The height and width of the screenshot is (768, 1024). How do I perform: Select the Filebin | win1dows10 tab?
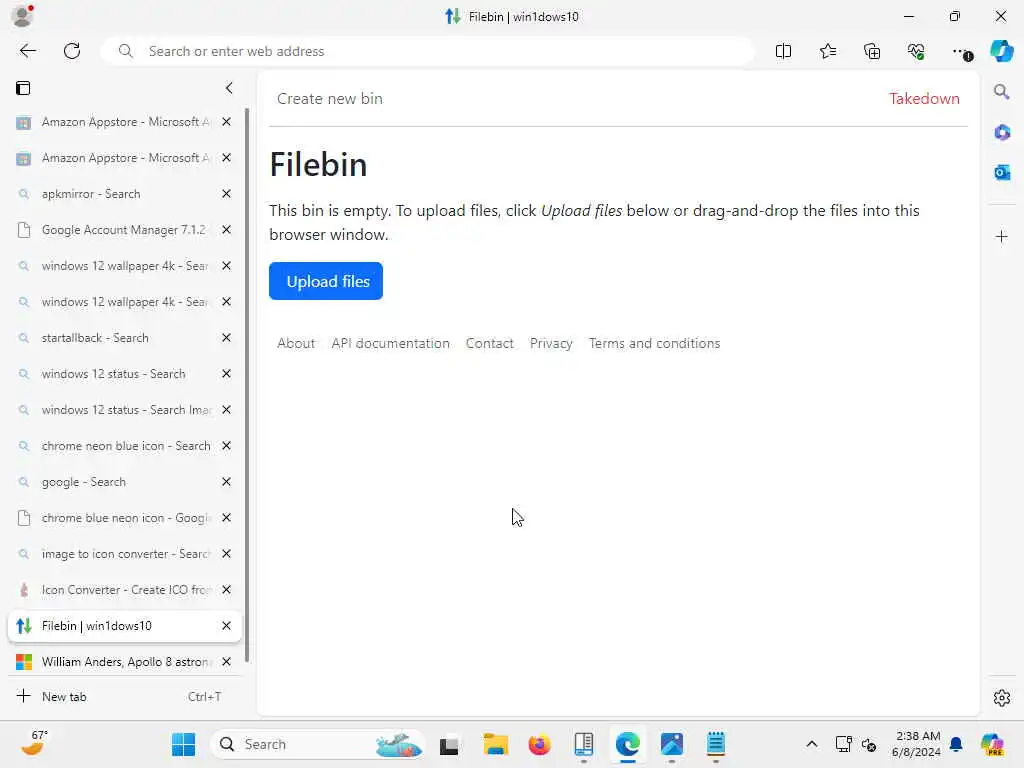(124, 626)
